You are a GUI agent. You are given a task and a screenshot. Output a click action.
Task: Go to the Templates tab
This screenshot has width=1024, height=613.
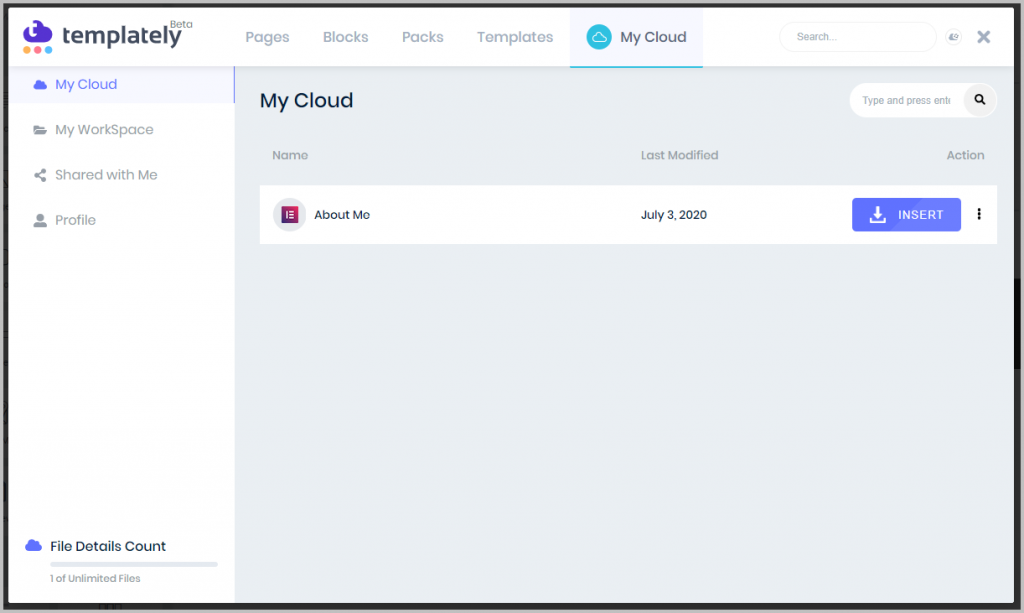click(x=515, y=37)
